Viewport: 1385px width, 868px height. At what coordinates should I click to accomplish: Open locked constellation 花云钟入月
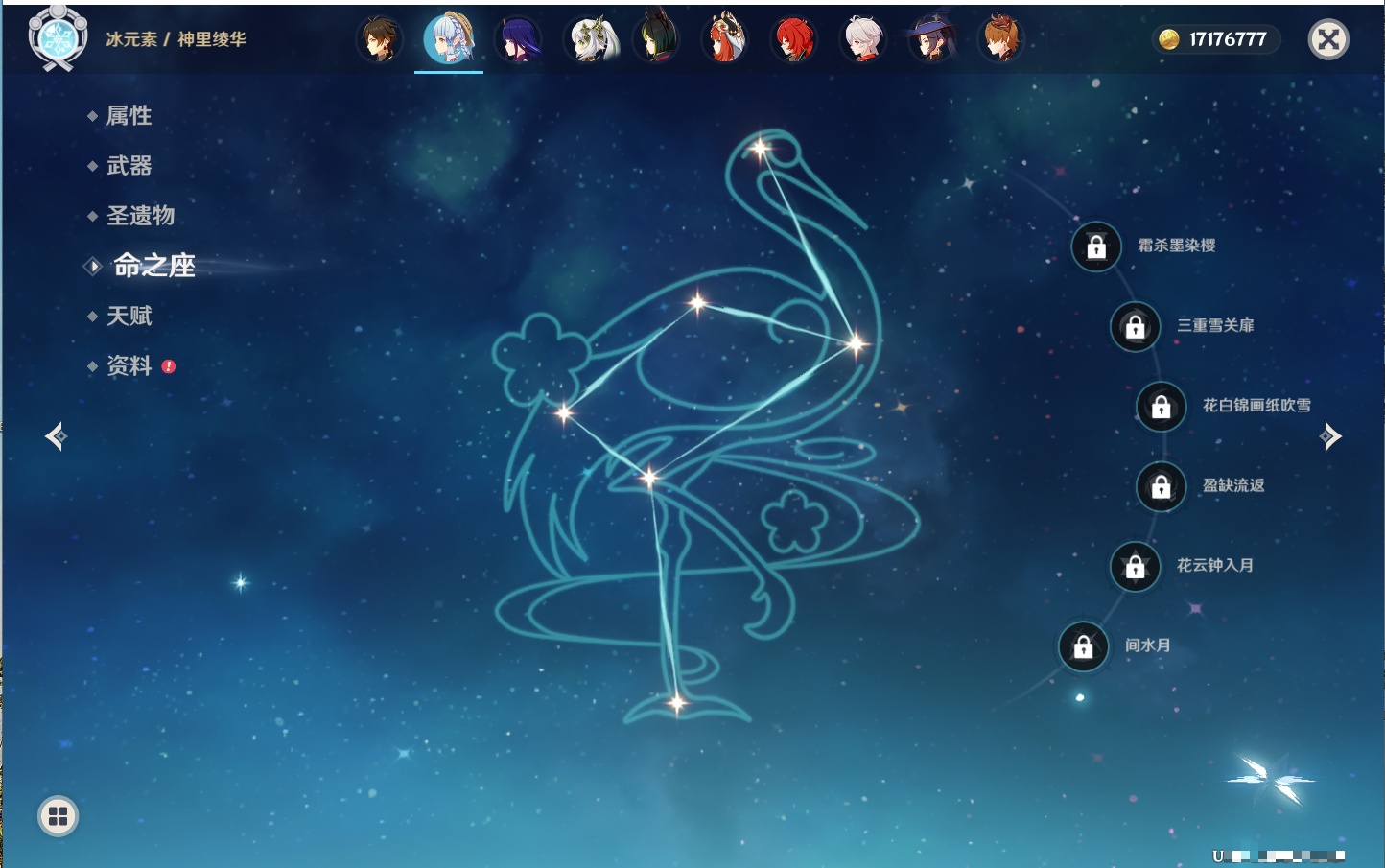(1135, 566)
